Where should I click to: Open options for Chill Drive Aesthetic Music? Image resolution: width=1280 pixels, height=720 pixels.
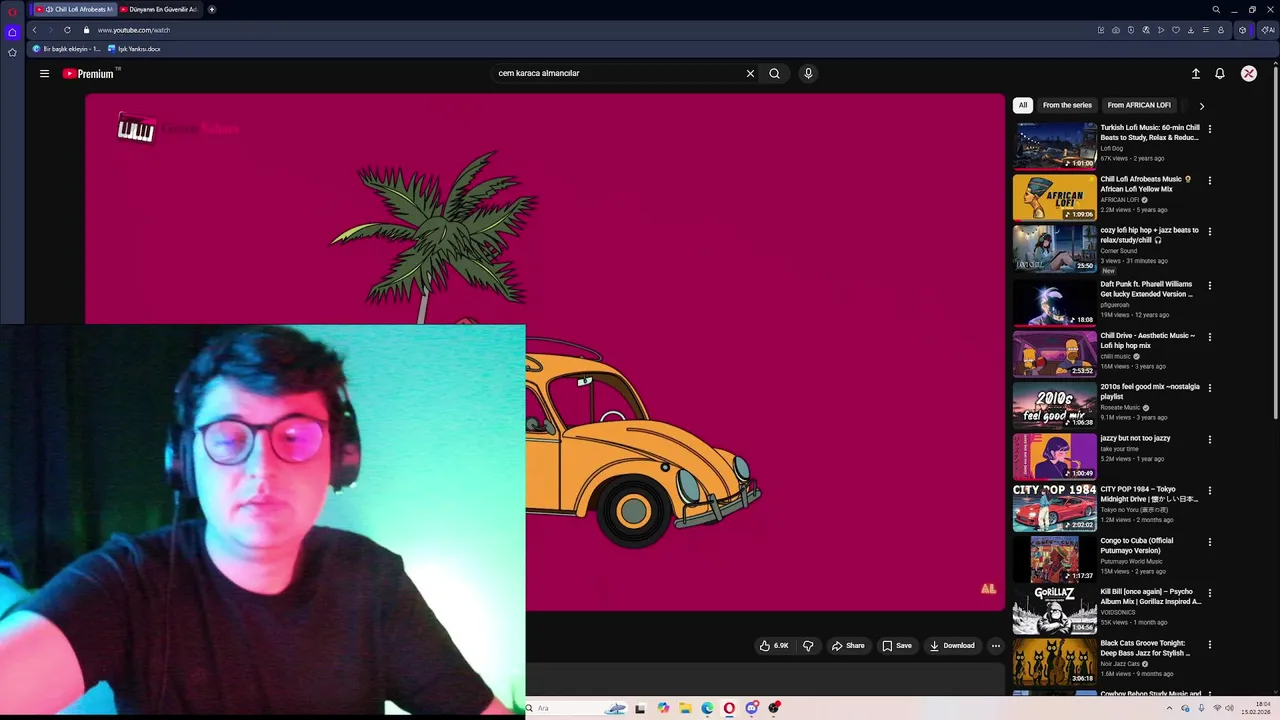point(1209,337)
